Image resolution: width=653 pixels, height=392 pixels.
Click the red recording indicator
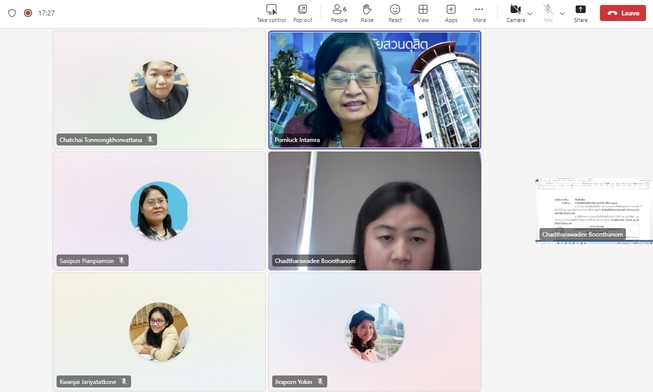28,13
